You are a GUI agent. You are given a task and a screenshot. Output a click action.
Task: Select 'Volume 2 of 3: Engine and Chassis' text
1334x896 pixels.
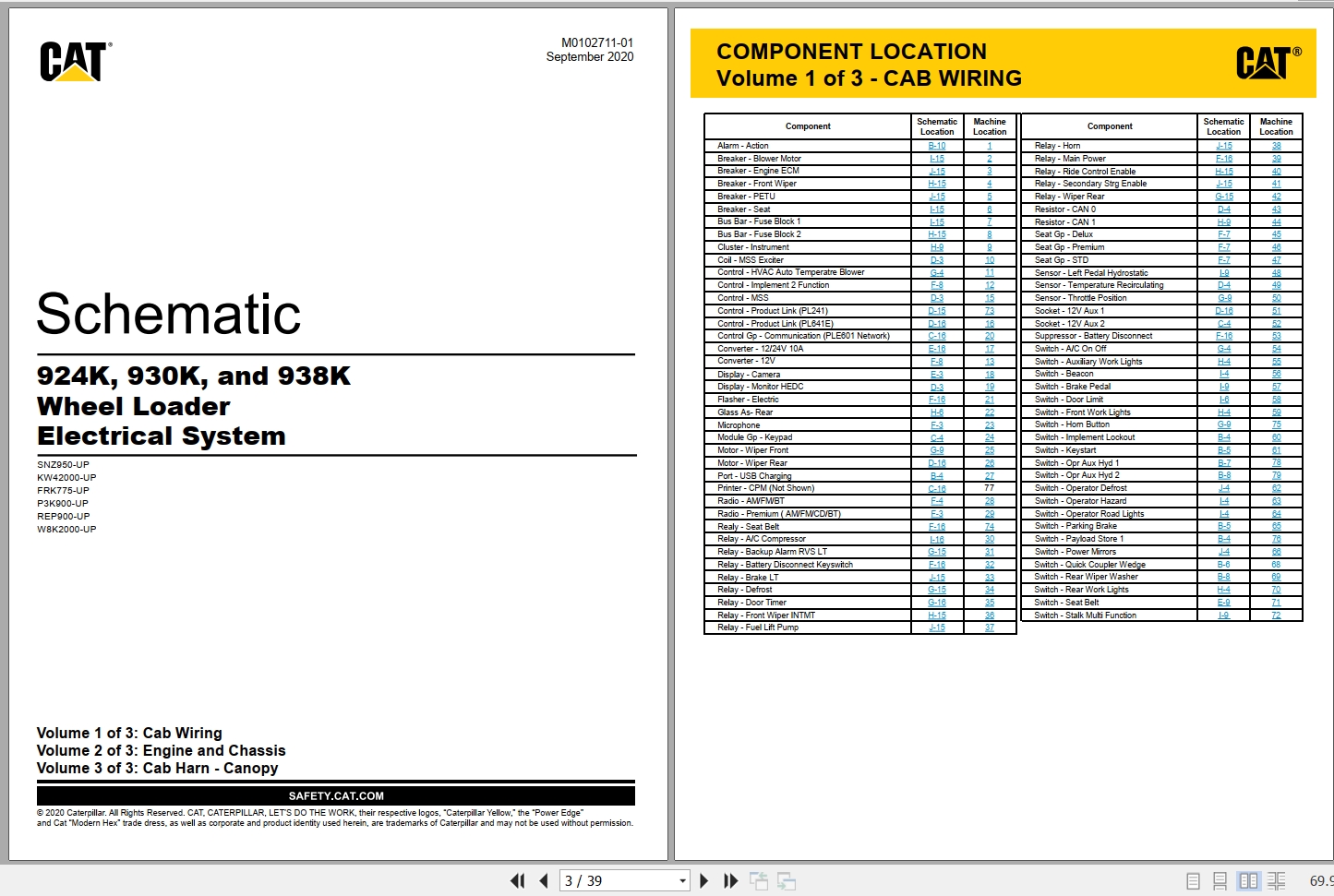[161, 750]
